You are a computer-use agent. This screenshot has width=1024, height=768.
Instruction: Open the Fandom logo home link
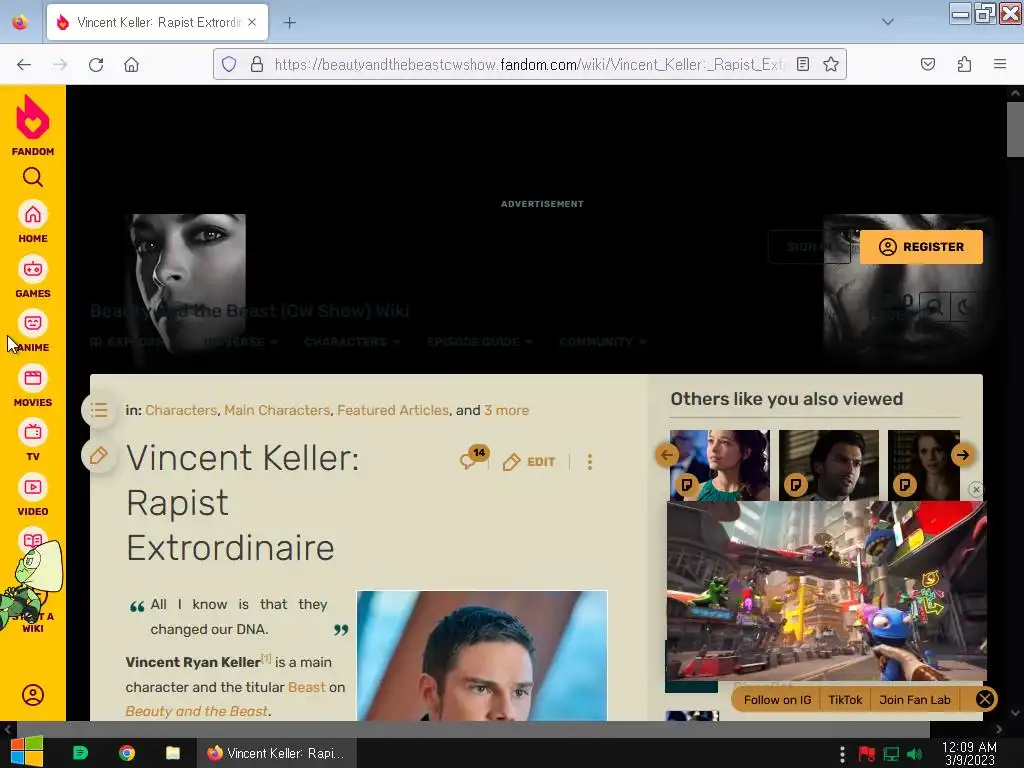(x=33, y=125)
